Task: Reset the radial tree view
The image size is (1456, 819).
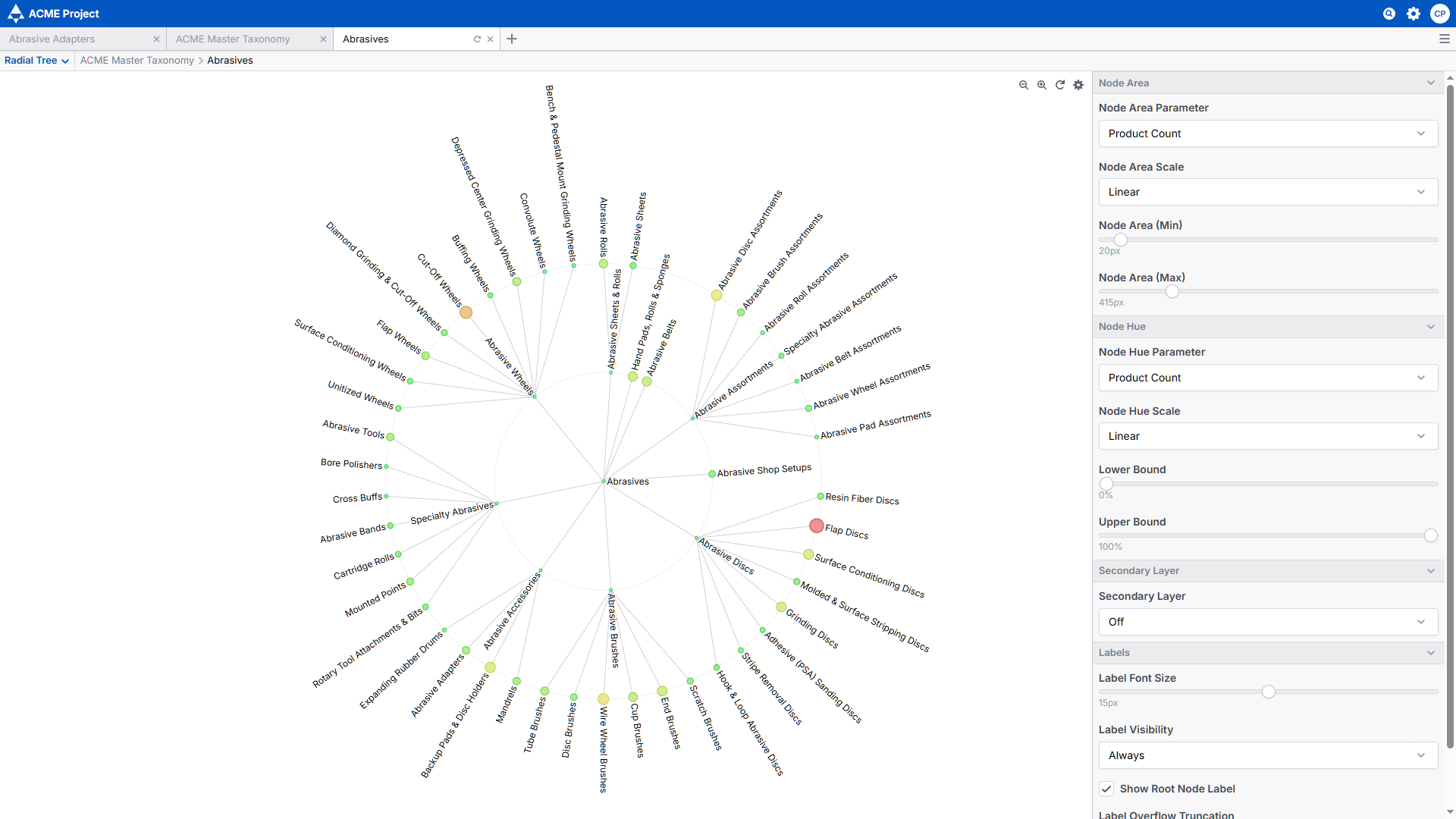Action: click(x=1060, y=85)
